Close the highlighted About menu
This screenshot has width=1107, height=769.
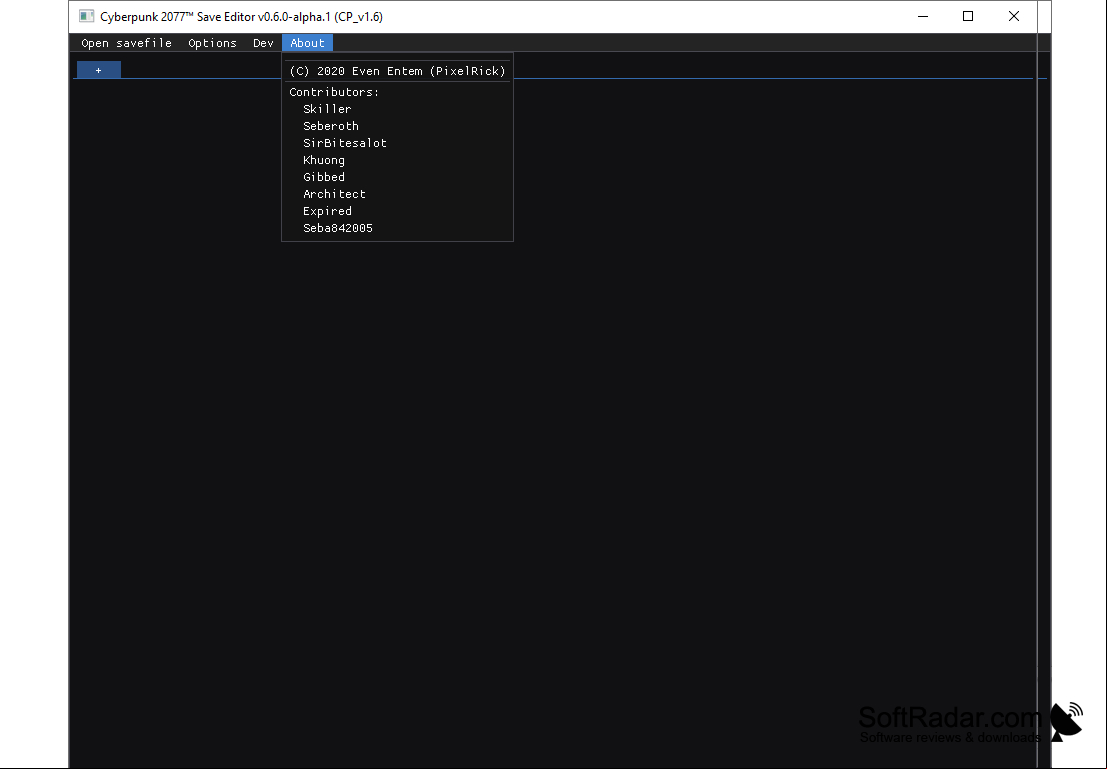click(x=308, y=43)
